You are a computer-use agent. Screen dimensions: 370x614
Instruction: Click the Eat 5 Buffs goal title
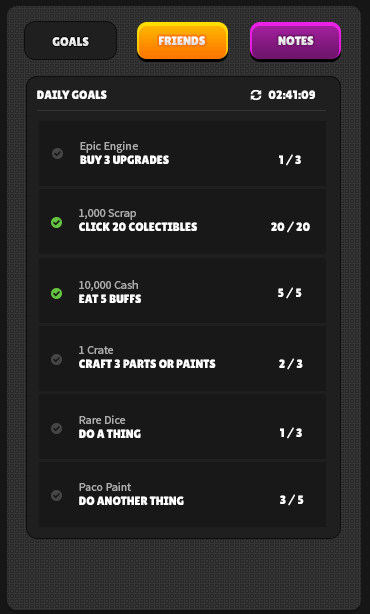coord(110,299)
